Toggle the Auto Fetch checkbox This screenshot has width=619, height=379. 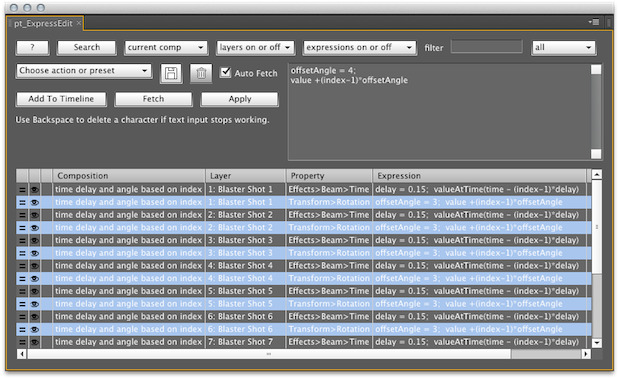coord(225,72)
